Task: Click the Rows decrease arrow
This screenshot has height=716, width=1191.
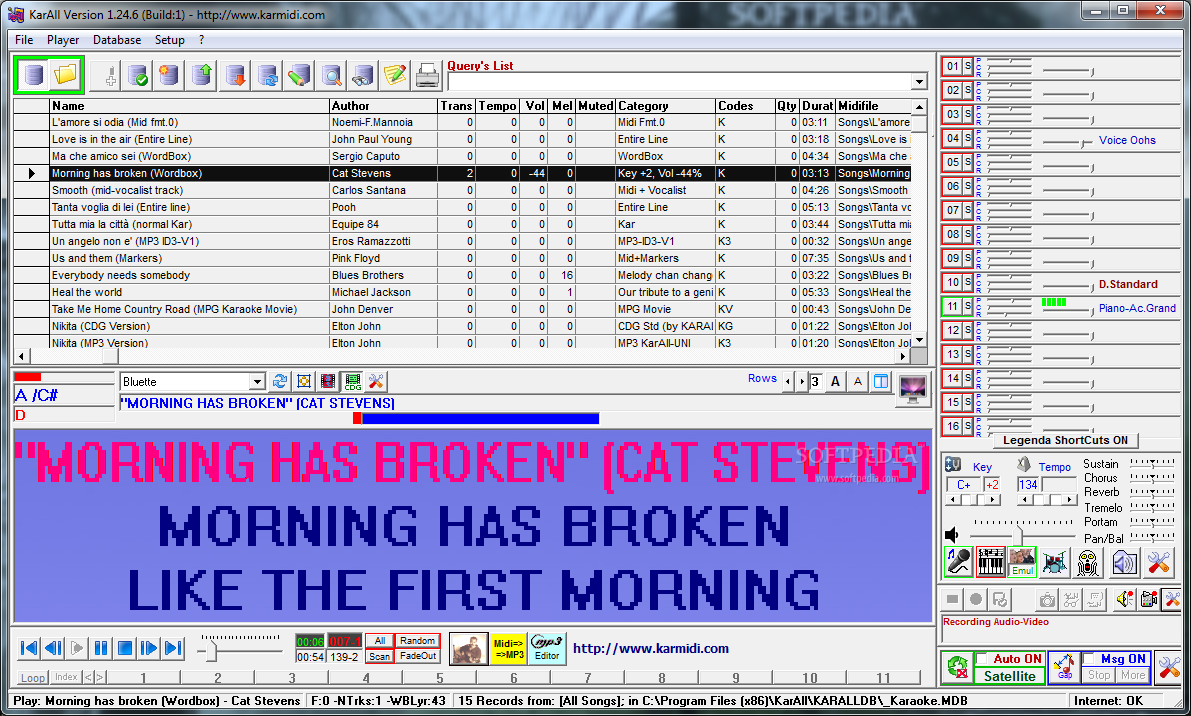Action: (788, 381)
